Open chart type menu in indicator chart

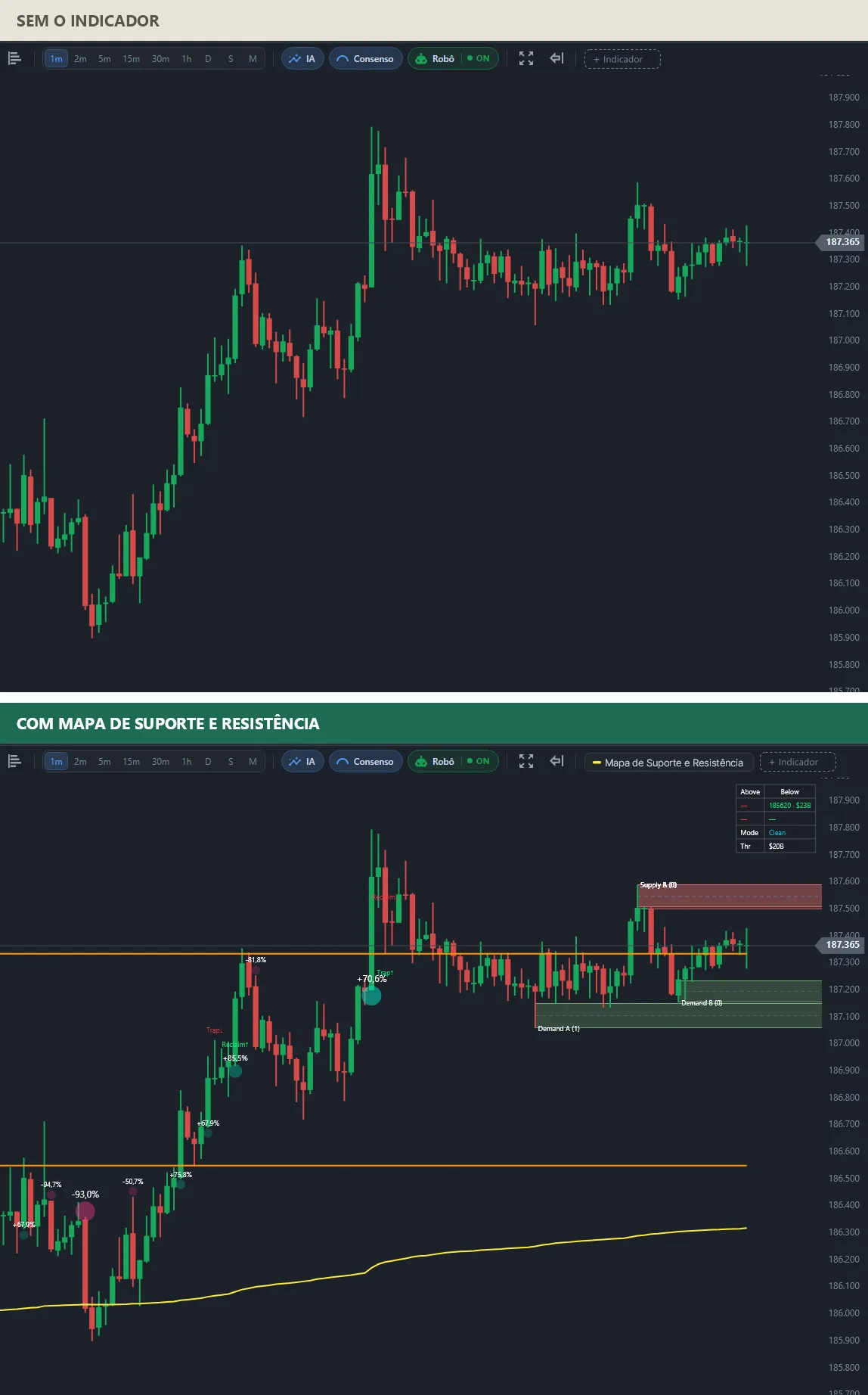coord(14,761)
